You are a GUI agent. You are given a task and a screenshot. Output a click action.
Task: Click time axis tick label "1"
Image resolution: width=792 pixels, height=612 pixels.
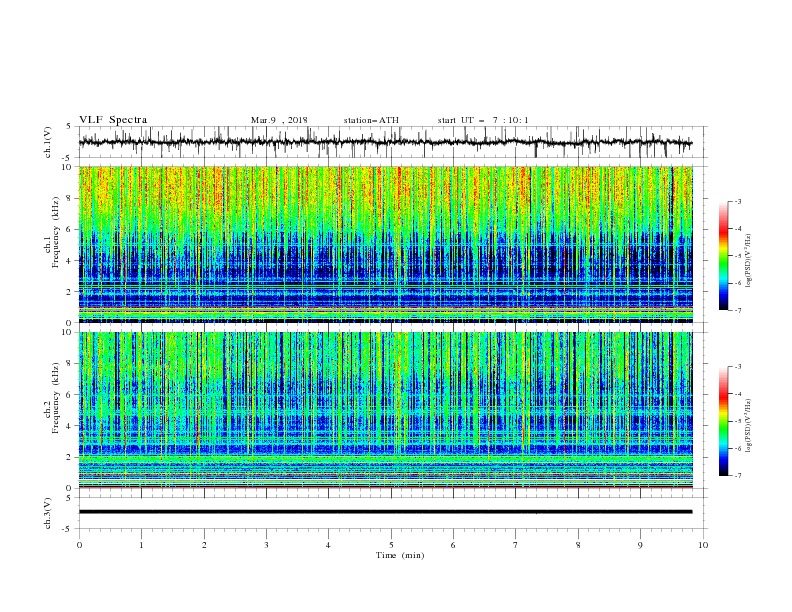(x=141, y=545)
